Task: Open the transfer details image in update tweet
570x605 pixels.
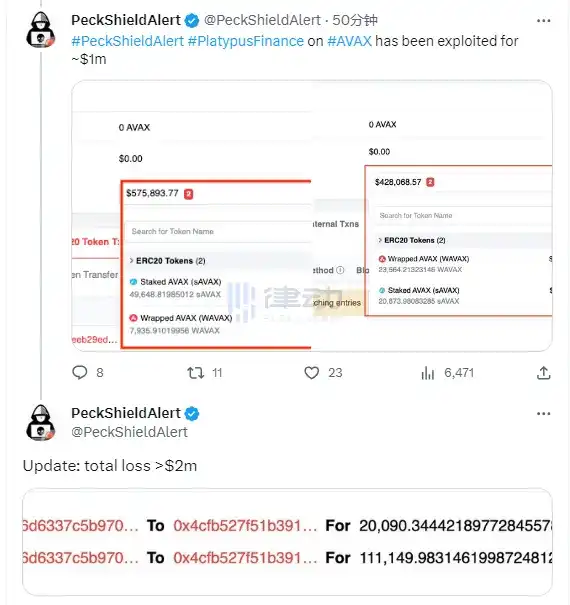Action: [287, 542]
